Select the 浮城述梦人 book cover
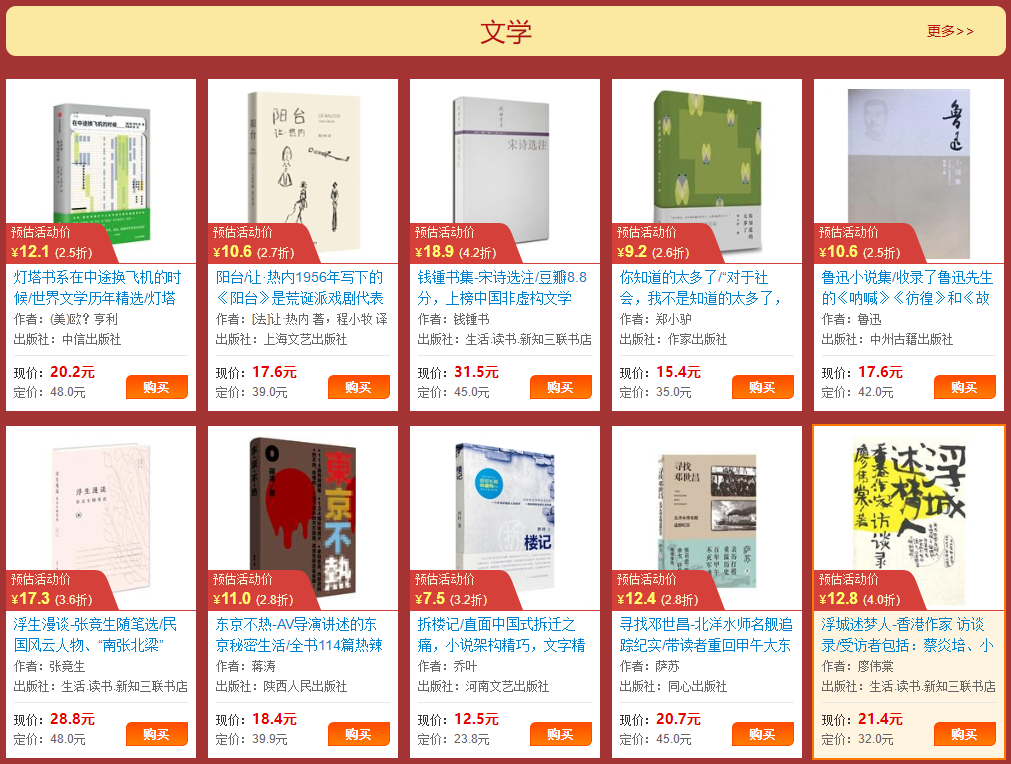Image resolution: width=1011 pixels, height=764 pixels. (x=909, y=506)
